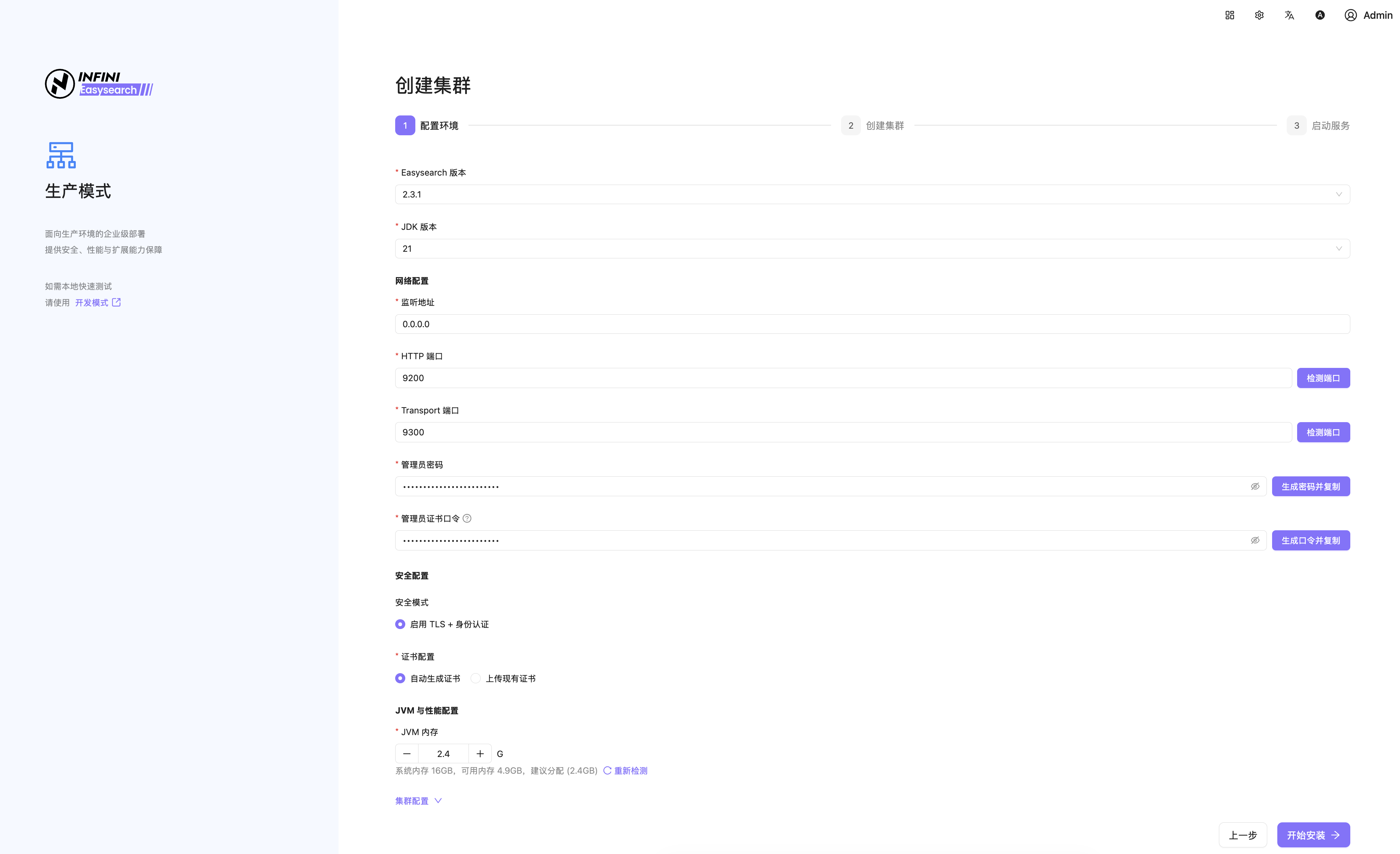Select the 自动生成证书 radio option

pyautogui.click(x=400, y=678)
